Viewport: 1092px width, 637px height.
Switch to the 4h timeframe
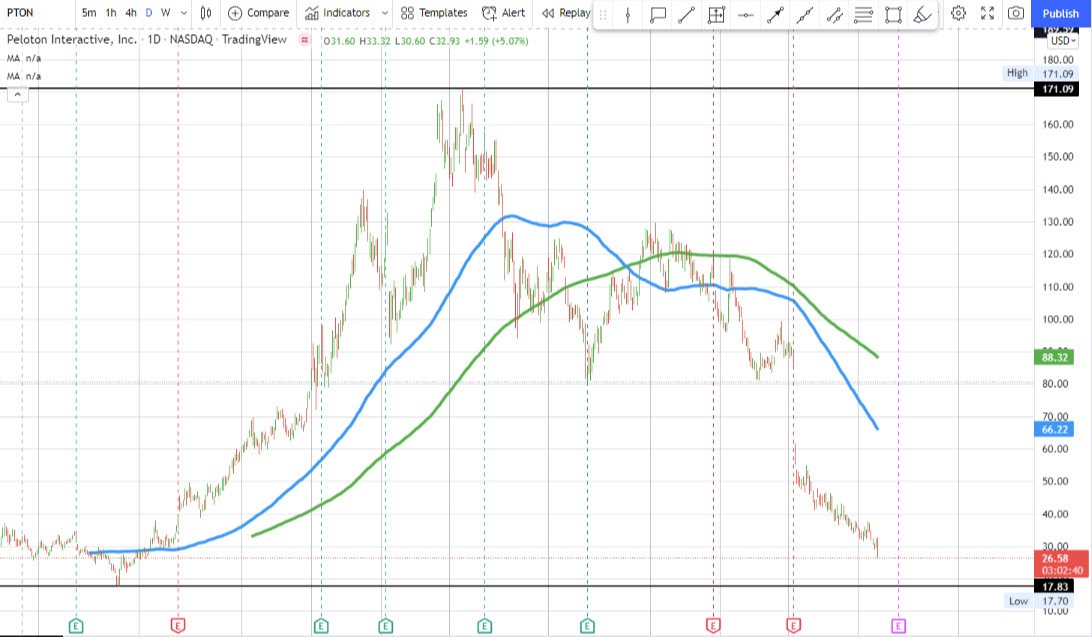130,13
